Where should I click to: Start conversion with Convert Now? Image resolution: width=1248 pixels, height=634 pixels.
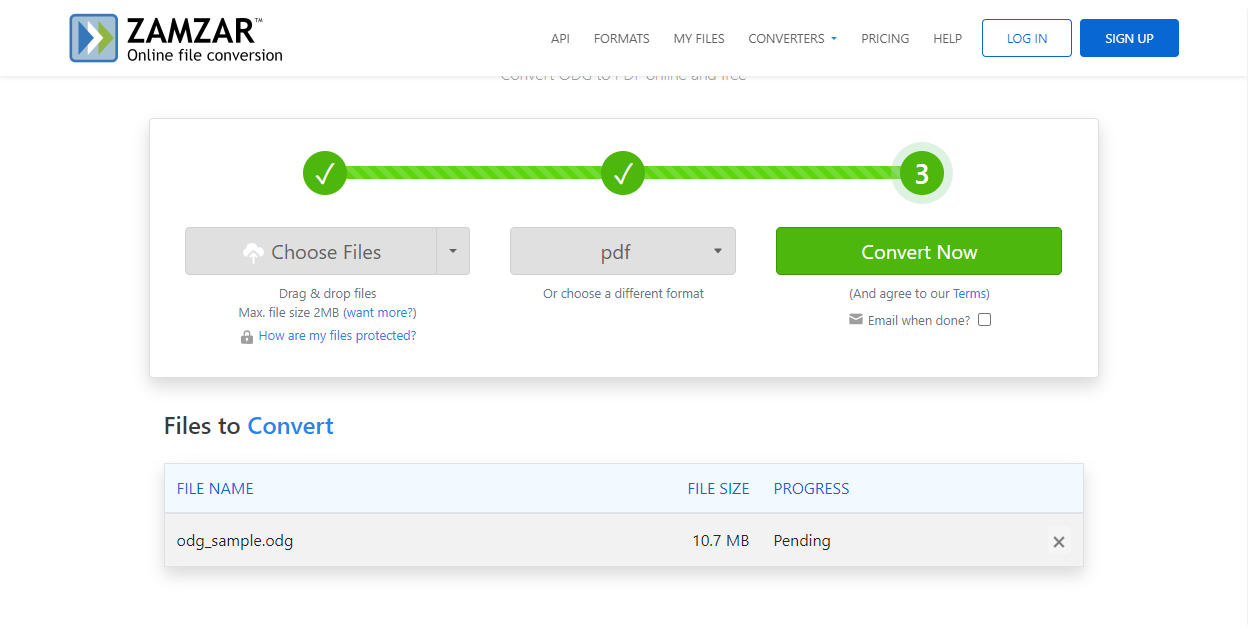tap(919, 251)
